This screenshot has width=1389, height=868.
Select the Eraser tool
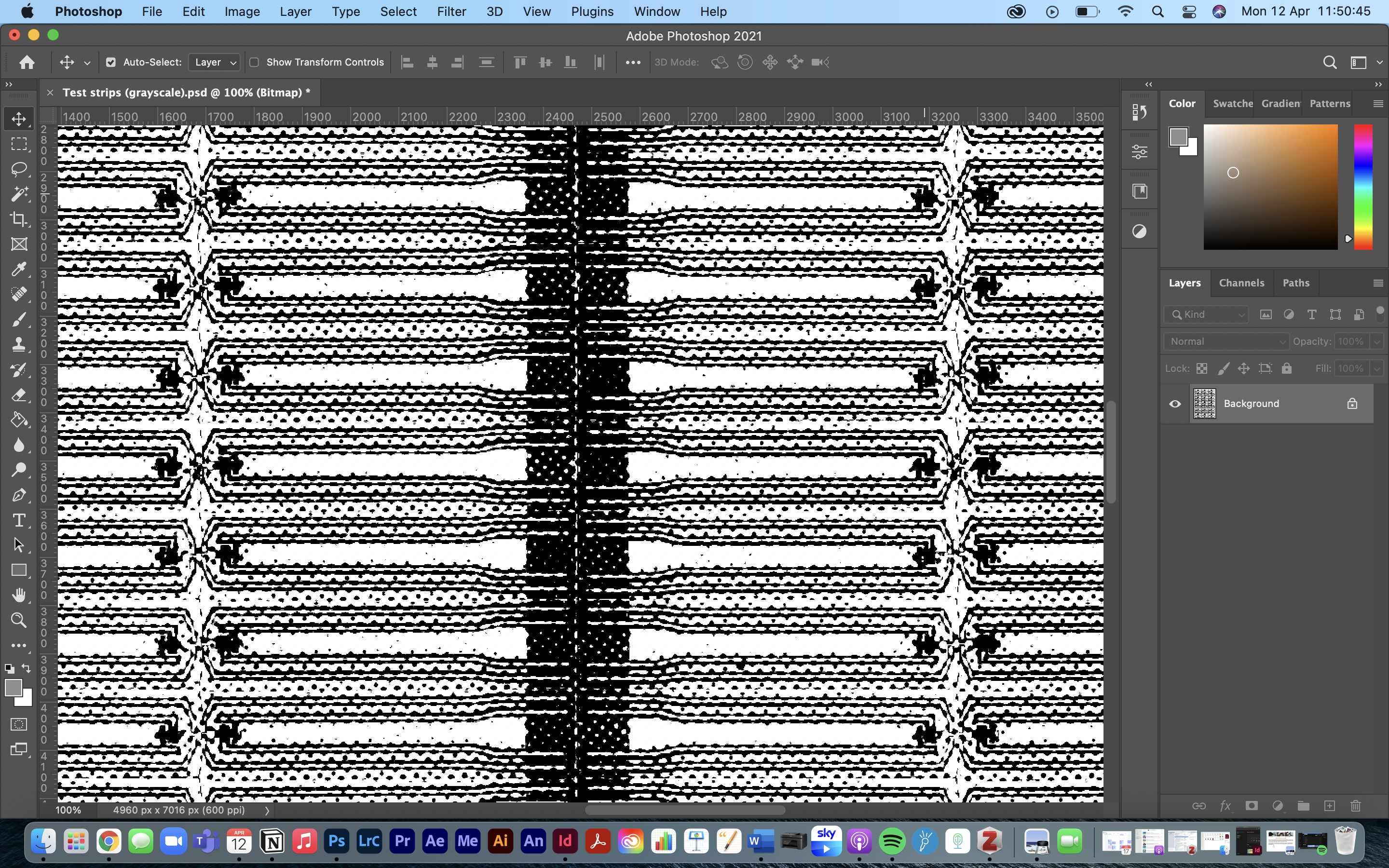(x=19, y=394)
